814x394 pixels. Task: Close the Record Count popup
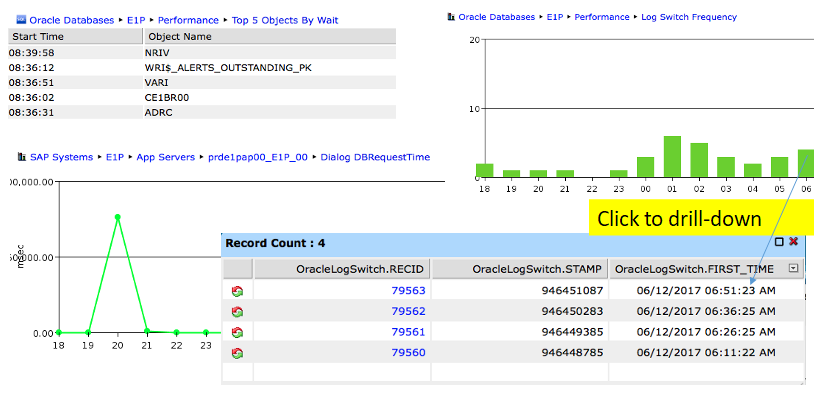pyautogui.click(x=793, y=242)
